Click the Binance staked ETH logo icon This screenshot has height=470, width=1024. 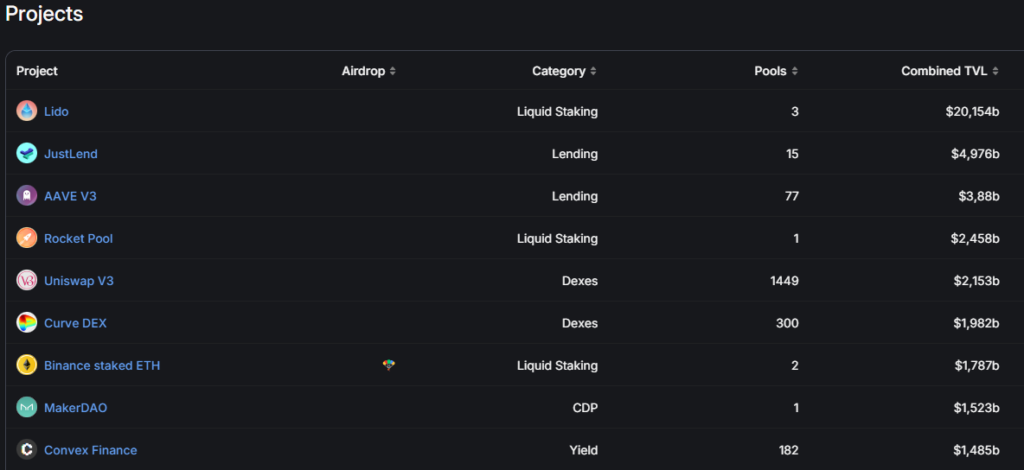pyautogui.click(x=27, y=365)
